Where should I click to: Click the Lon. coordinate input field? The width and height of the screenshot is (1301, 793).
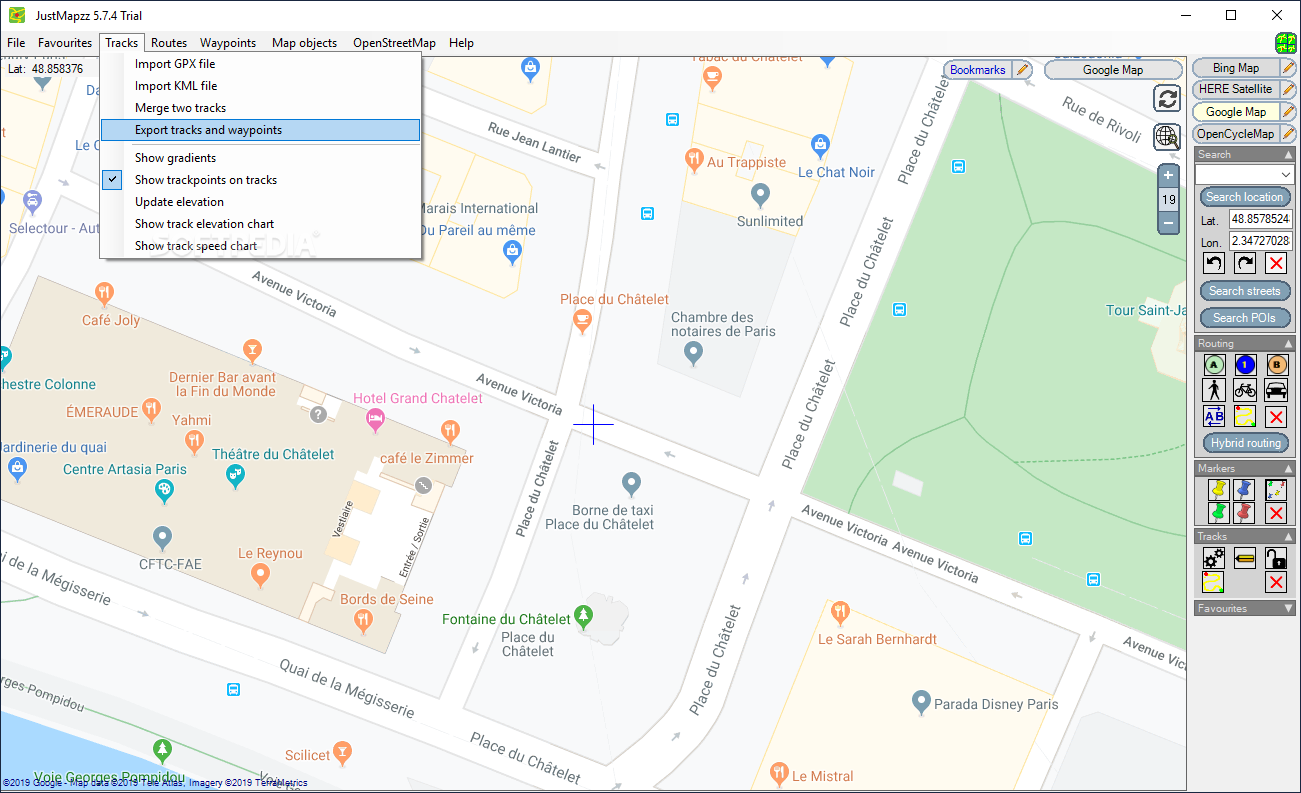tap(1261, 241)
